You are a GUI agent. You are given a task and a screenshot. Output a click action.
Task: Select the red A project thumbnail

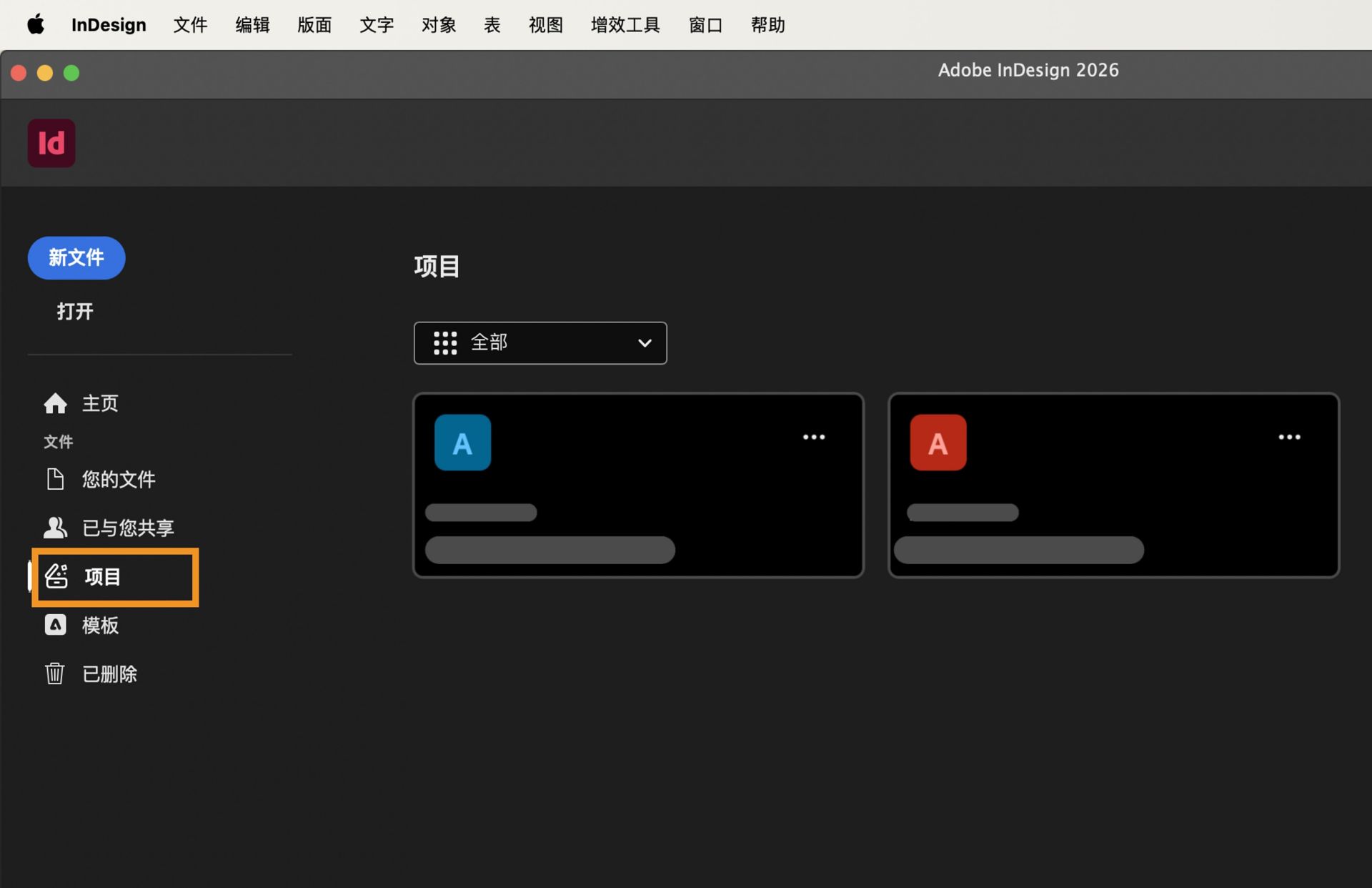(x=938, y=442)
